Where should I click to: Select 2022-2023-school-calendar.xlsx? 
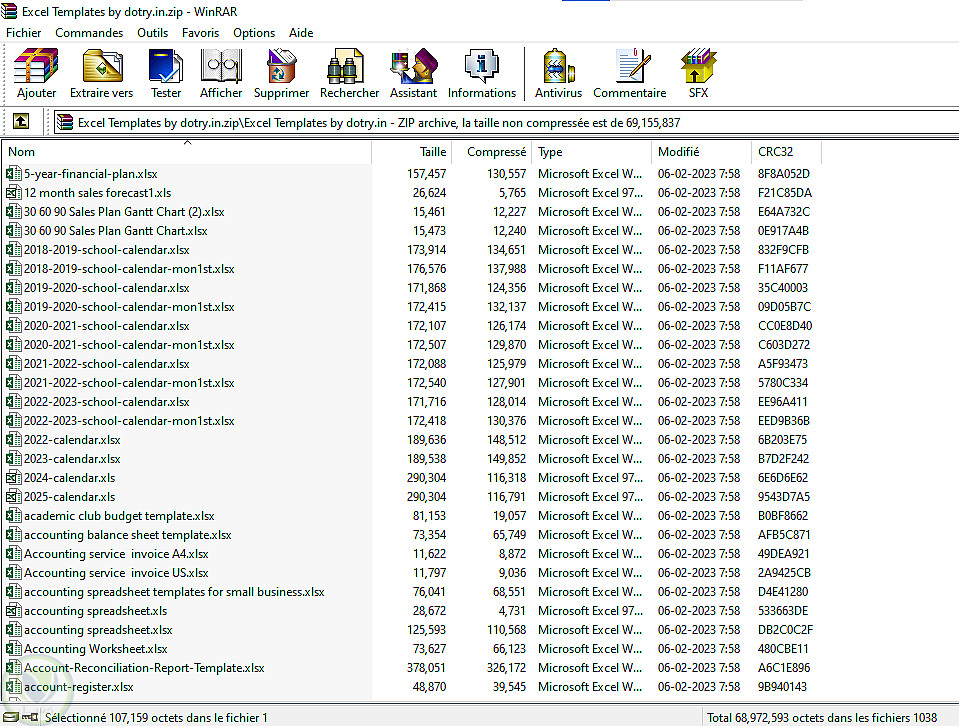click(106, 401)
